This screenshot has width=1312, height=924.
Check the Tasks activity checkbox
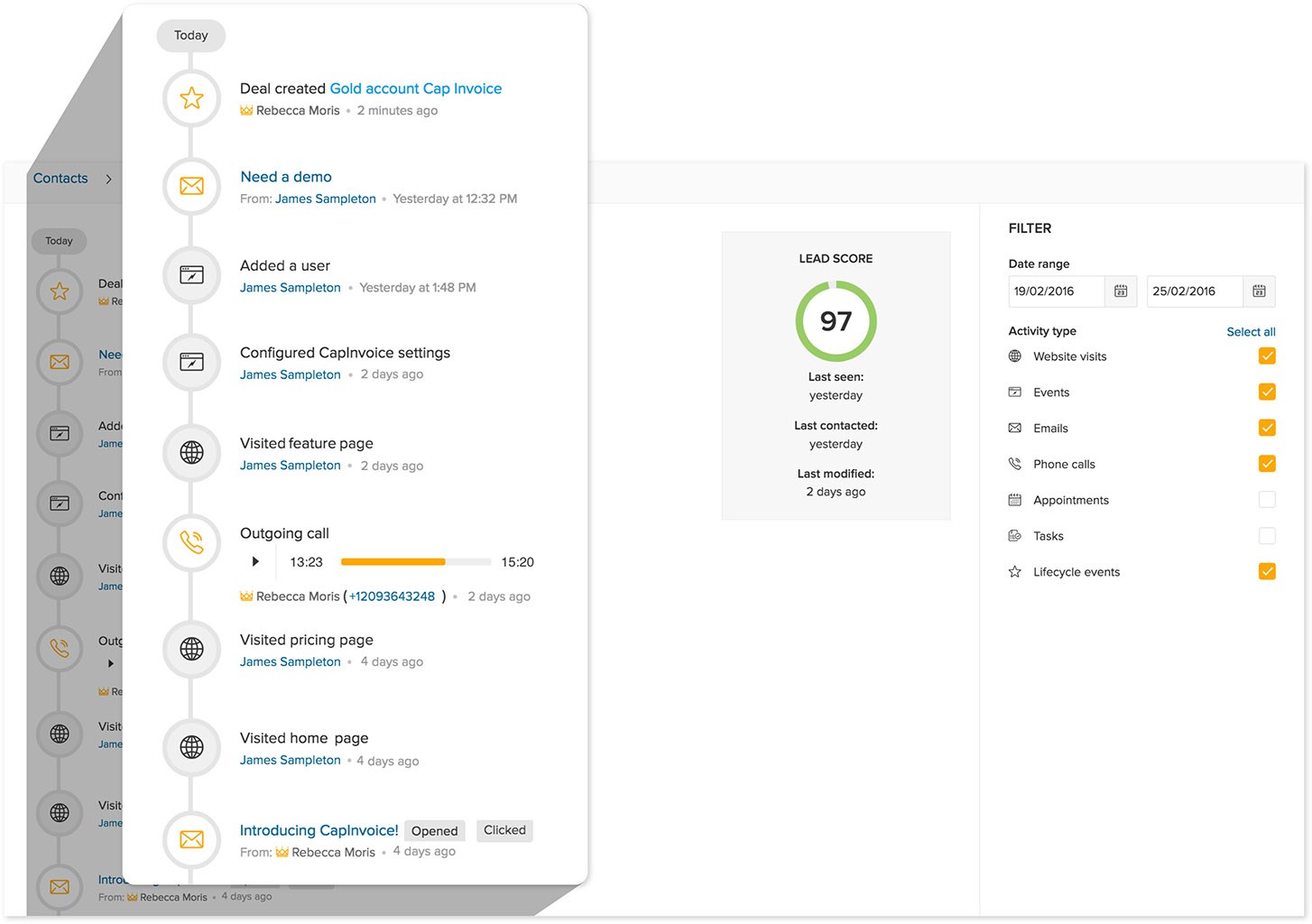point(1267,536)
